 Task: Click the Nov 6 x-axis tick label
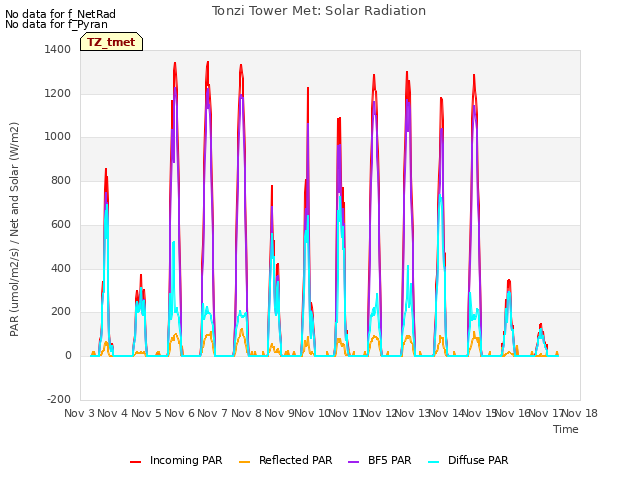pyautogui.click(x=179, y=413)
